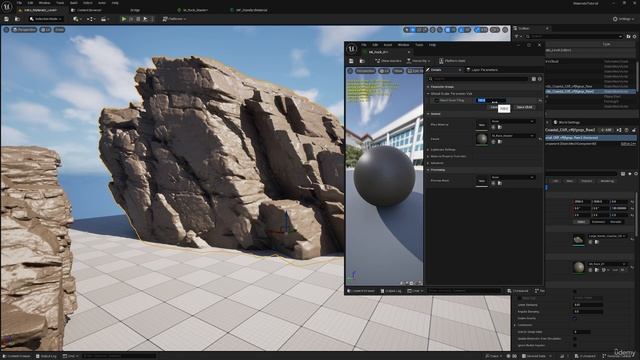Start Play in Editor with the green play button
The width and height of the screenshot is (640, 360).
[x=124, y=19]
